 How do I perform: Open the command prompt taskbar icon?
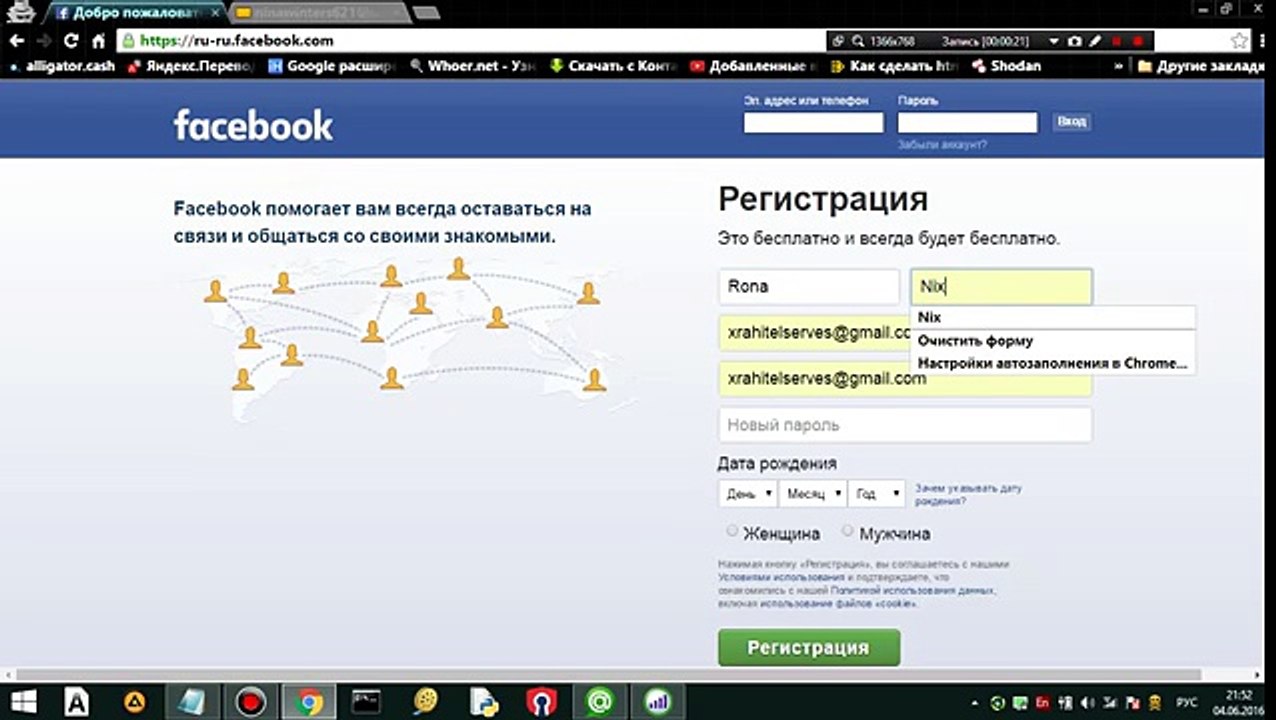(x=366, y=702)
